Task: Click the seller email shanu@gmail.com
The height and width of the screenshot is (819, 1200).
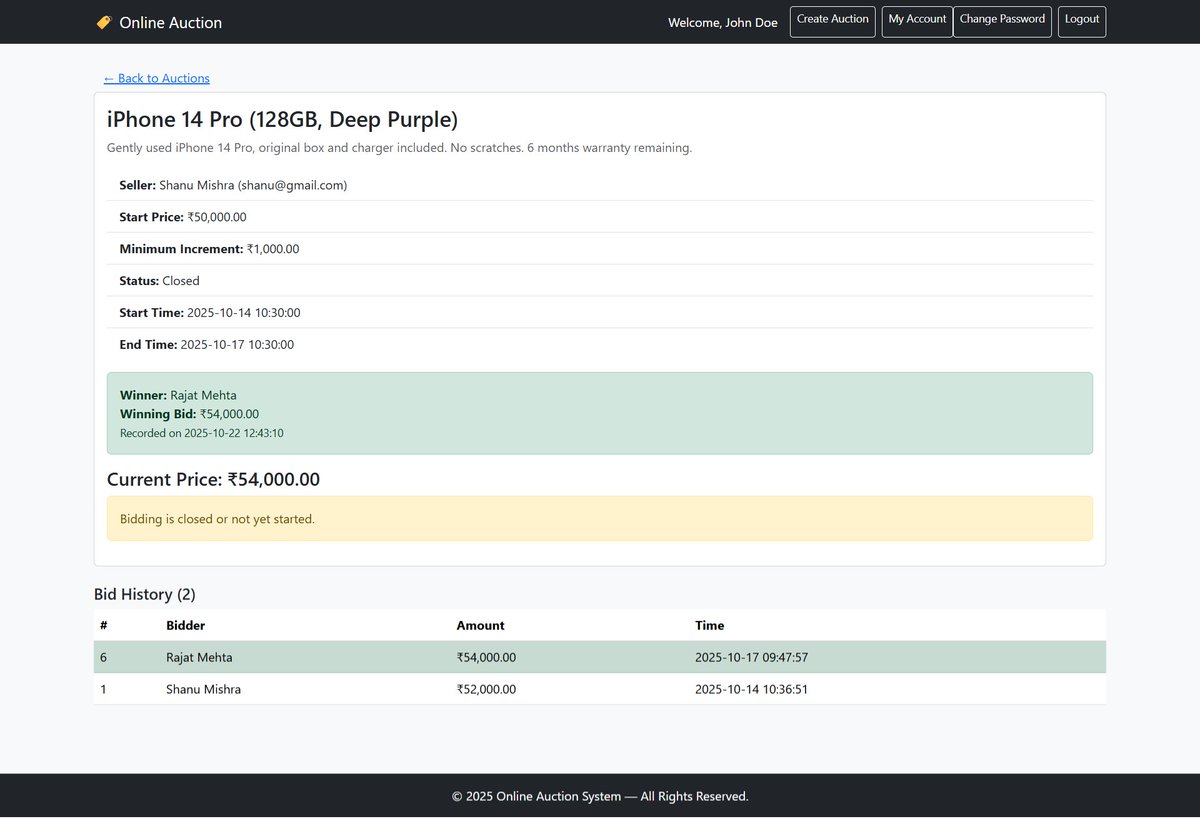Action: click(x=297, y=185)
